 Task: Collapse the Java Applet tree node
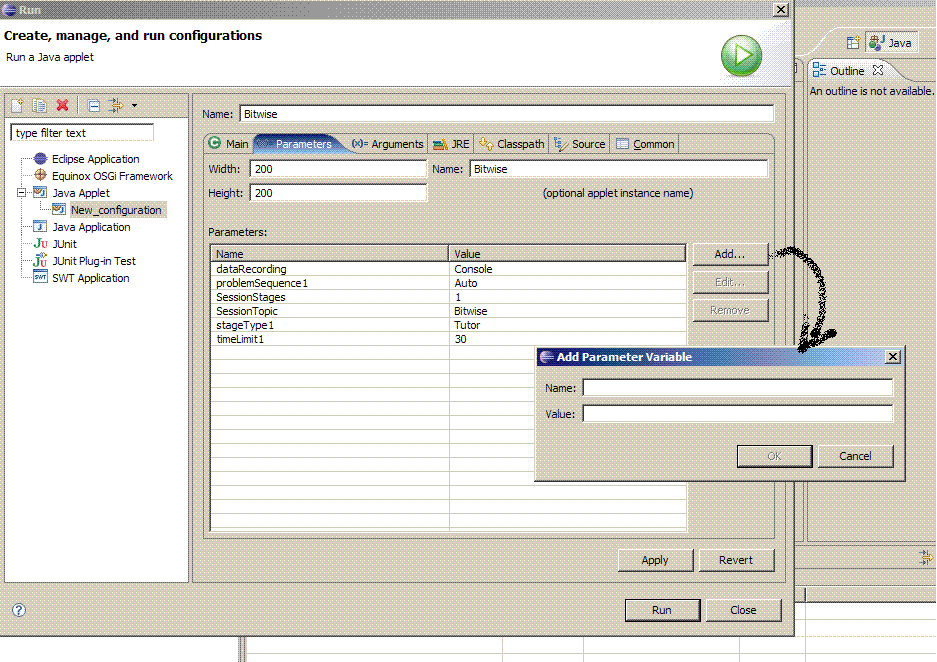(22, 192)
